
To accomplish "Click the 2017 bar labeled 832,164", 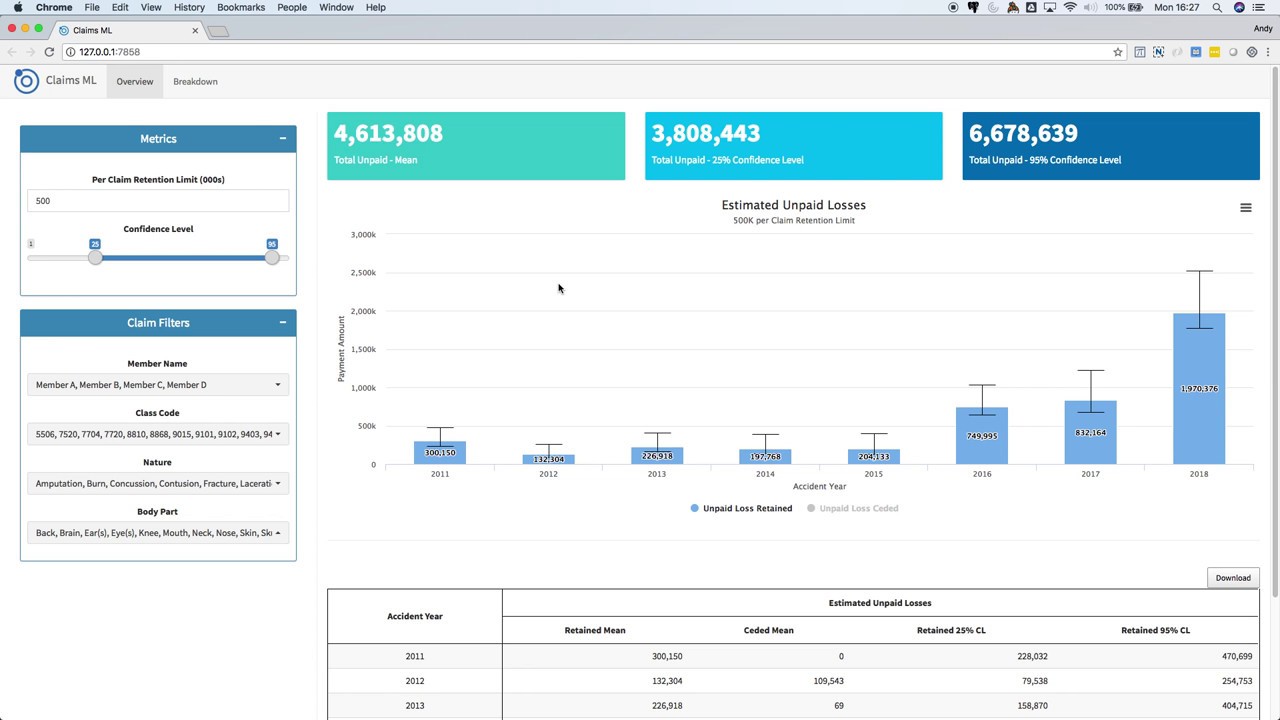I will point(1090,433).
